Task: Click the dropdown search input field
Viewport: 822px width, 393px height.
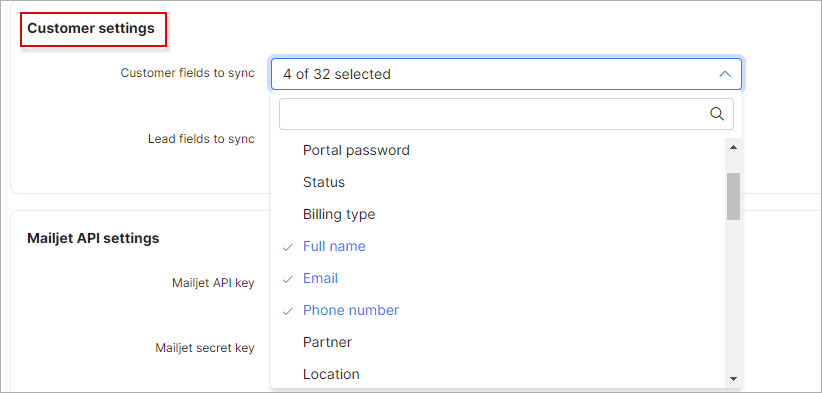Action: [506, 114]
